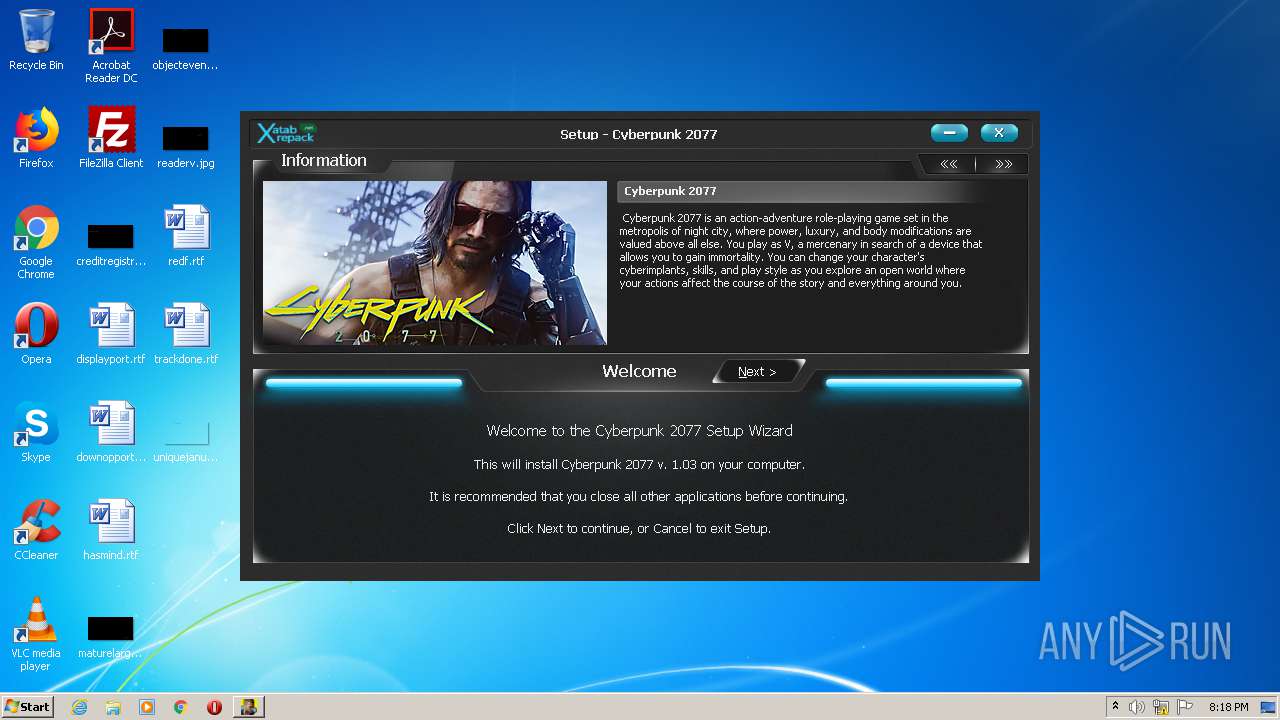Screen dimensions: 1280x720
Task: Select the uniquejanu desktop file
Action: pos(186,440)
